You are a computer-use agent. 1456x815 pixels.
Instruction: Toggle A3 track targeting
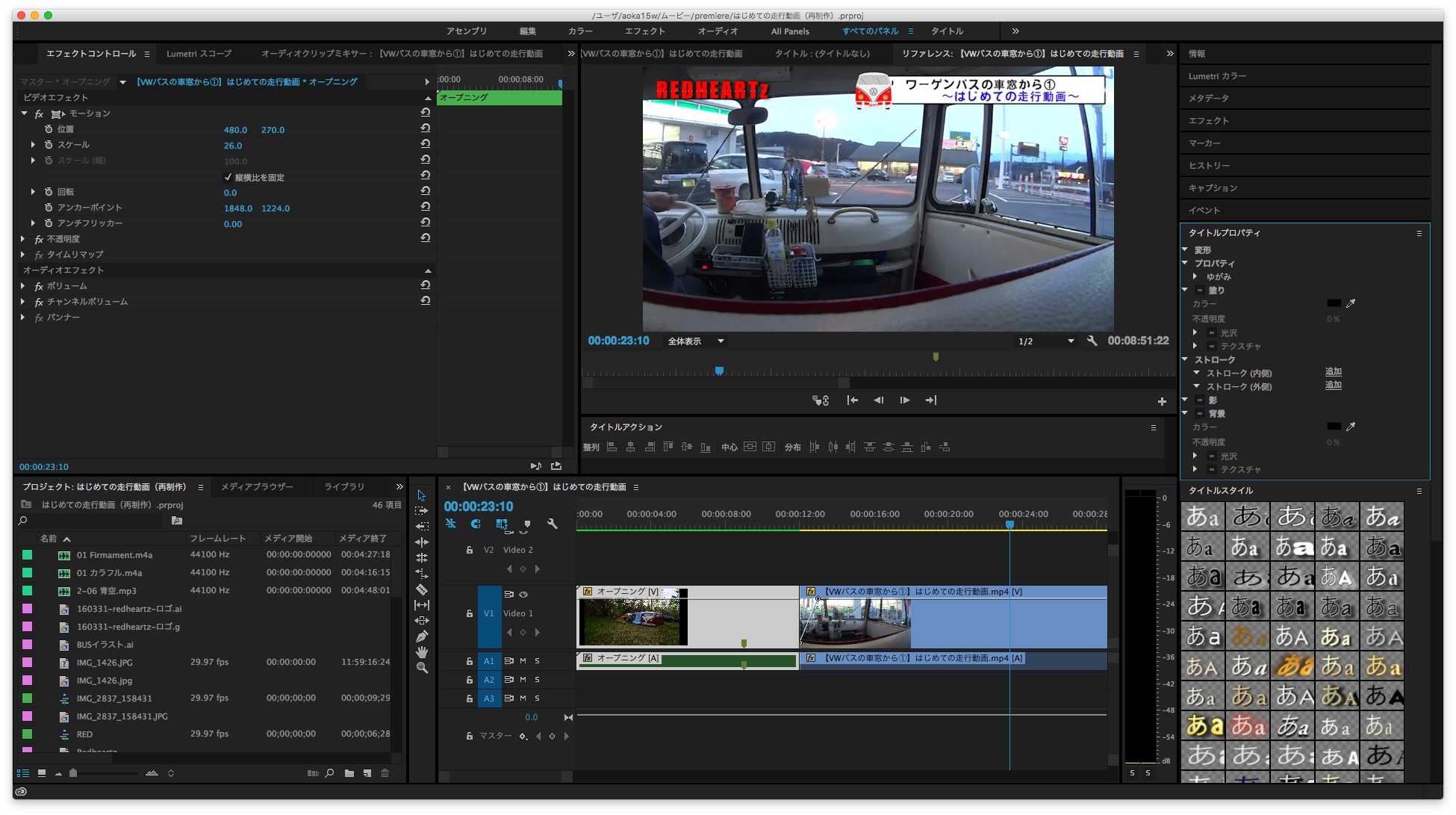pyautogui.click(x=489, y=698)
